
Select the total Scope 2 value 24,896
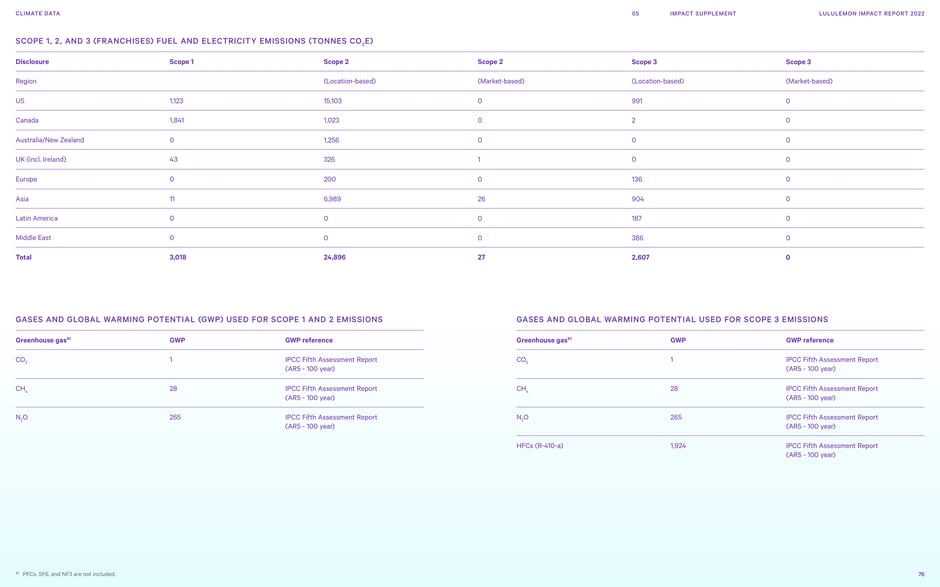[335, 257]
